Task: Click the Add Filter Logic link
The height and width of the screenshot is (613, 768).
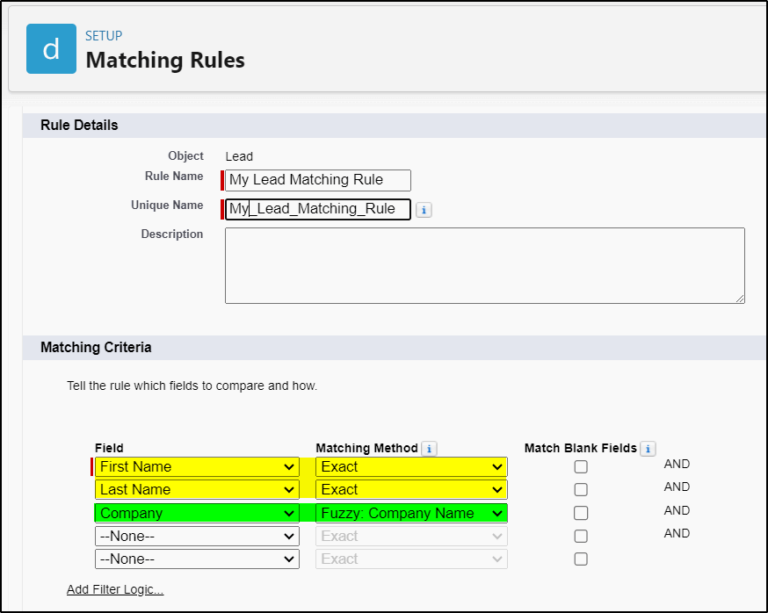Action: coord(115,589)
